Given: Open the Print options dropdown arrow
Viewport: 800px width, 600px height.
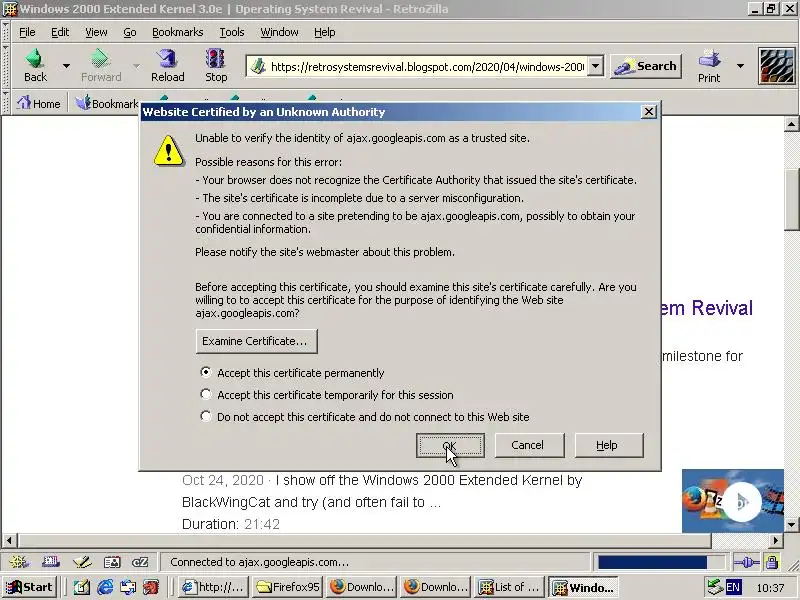Looking at the screenshot, I should click(x=740, y=65).
